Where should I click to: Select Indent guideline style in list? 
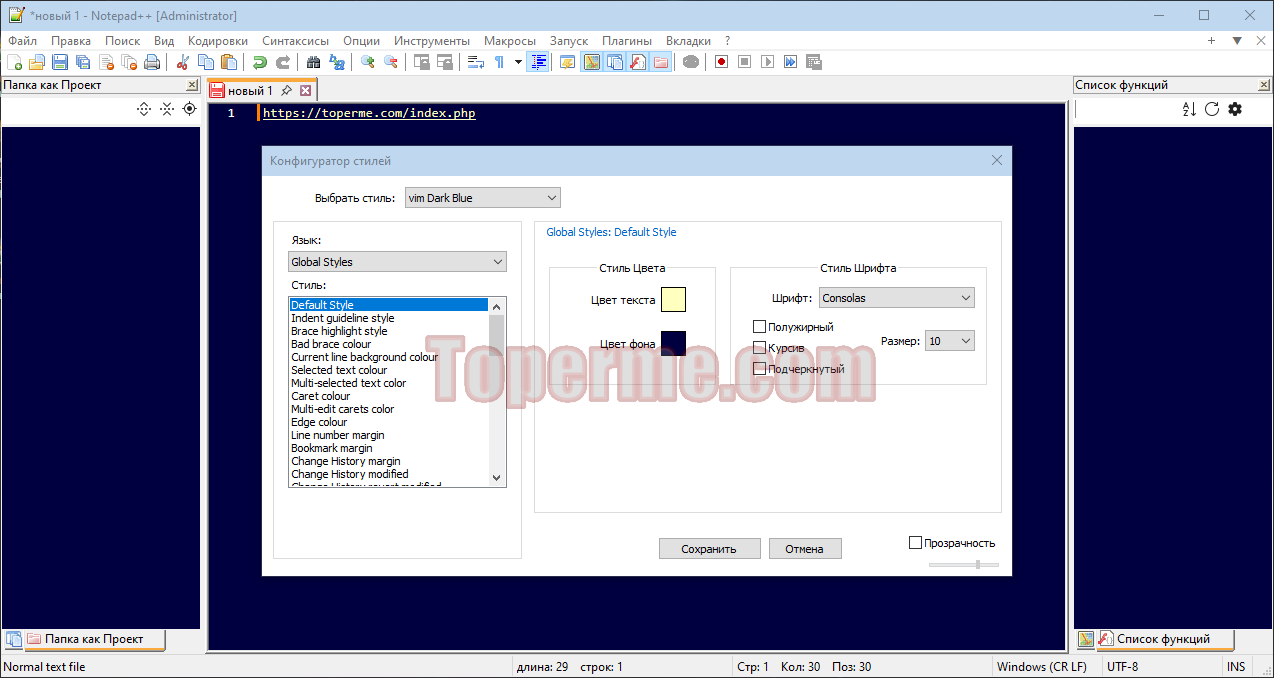point(388,318)
